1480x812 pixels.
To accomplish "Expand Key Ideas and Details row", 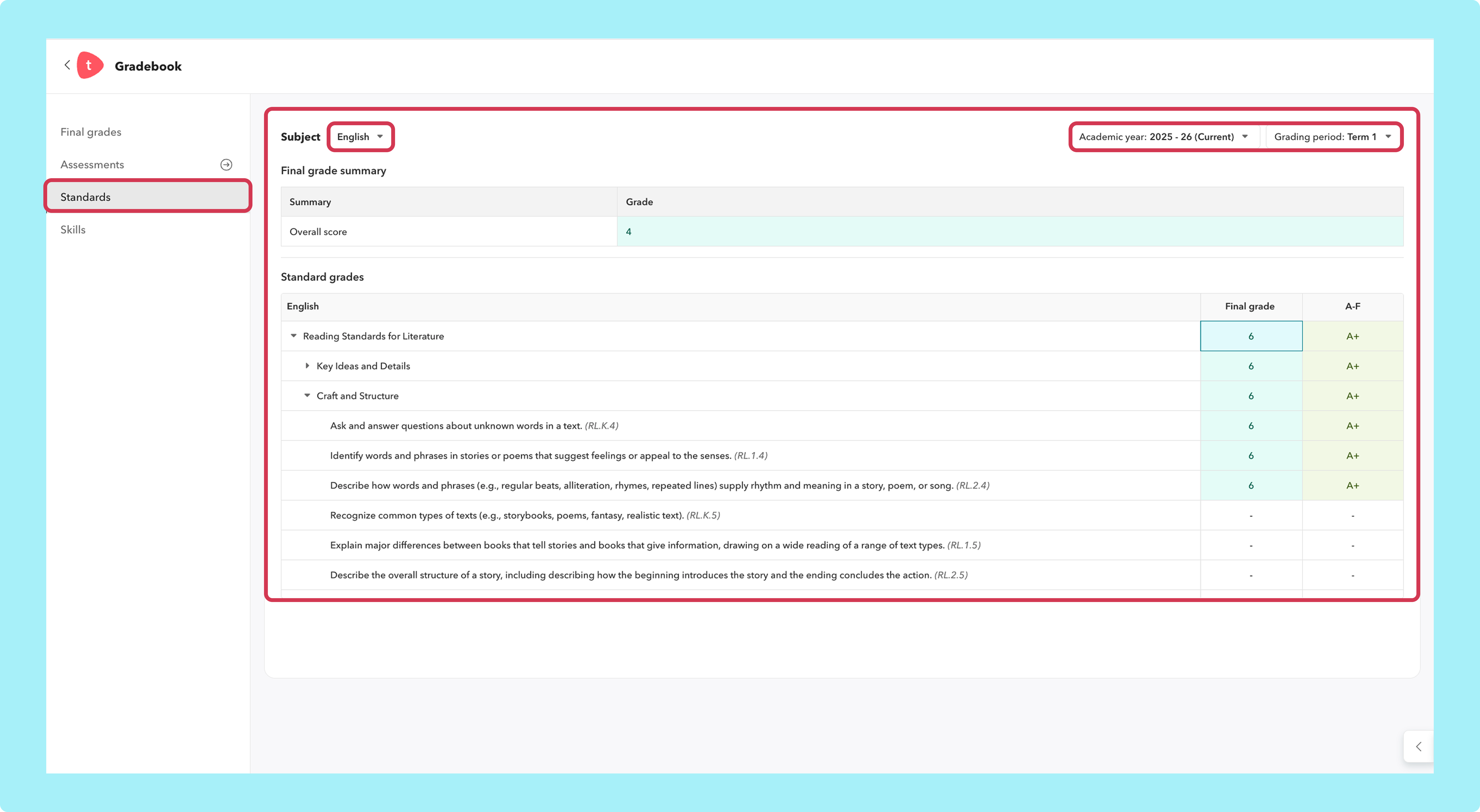I will point(307,366).
